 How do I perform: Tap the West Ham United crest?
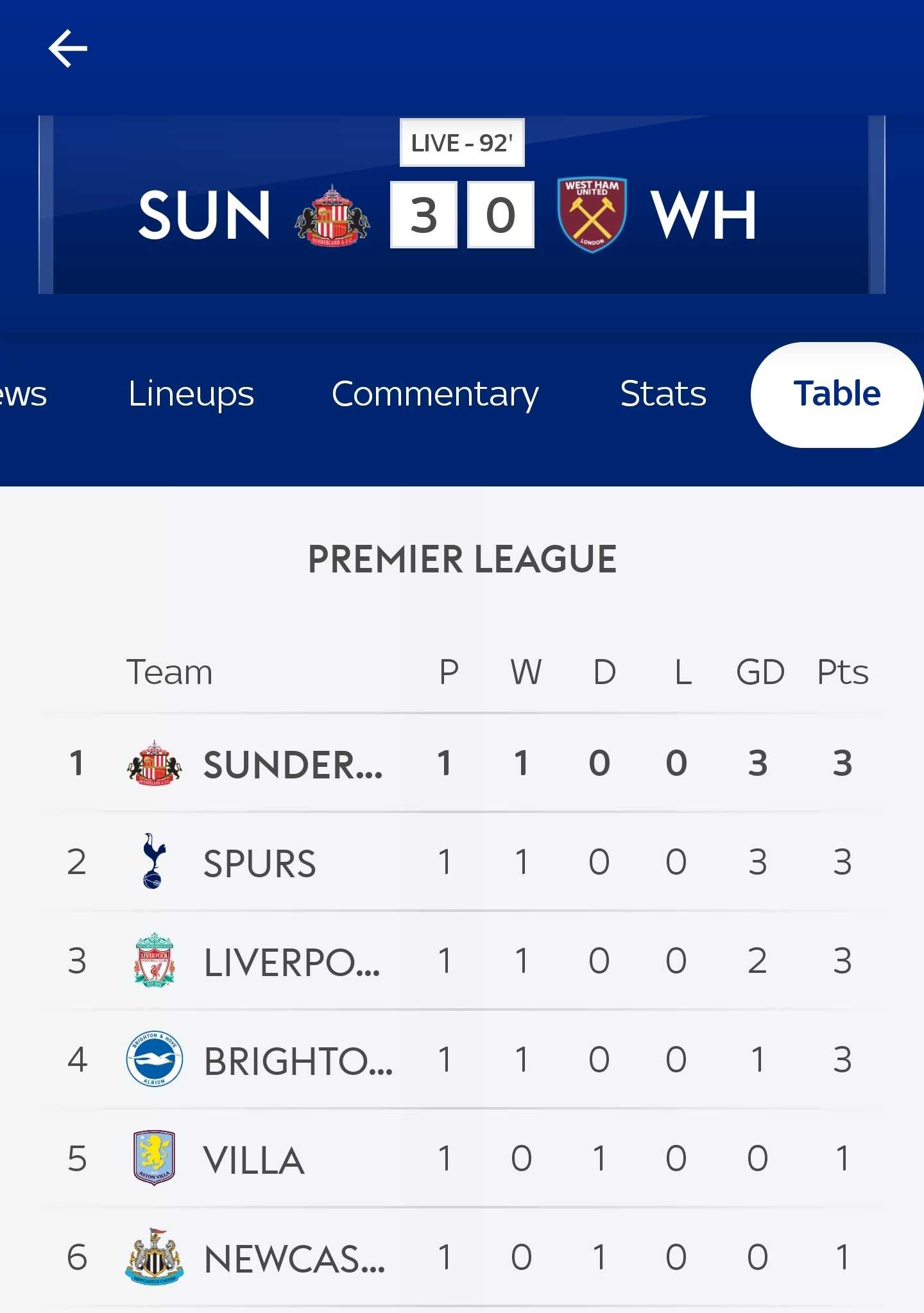coord(592,215)
